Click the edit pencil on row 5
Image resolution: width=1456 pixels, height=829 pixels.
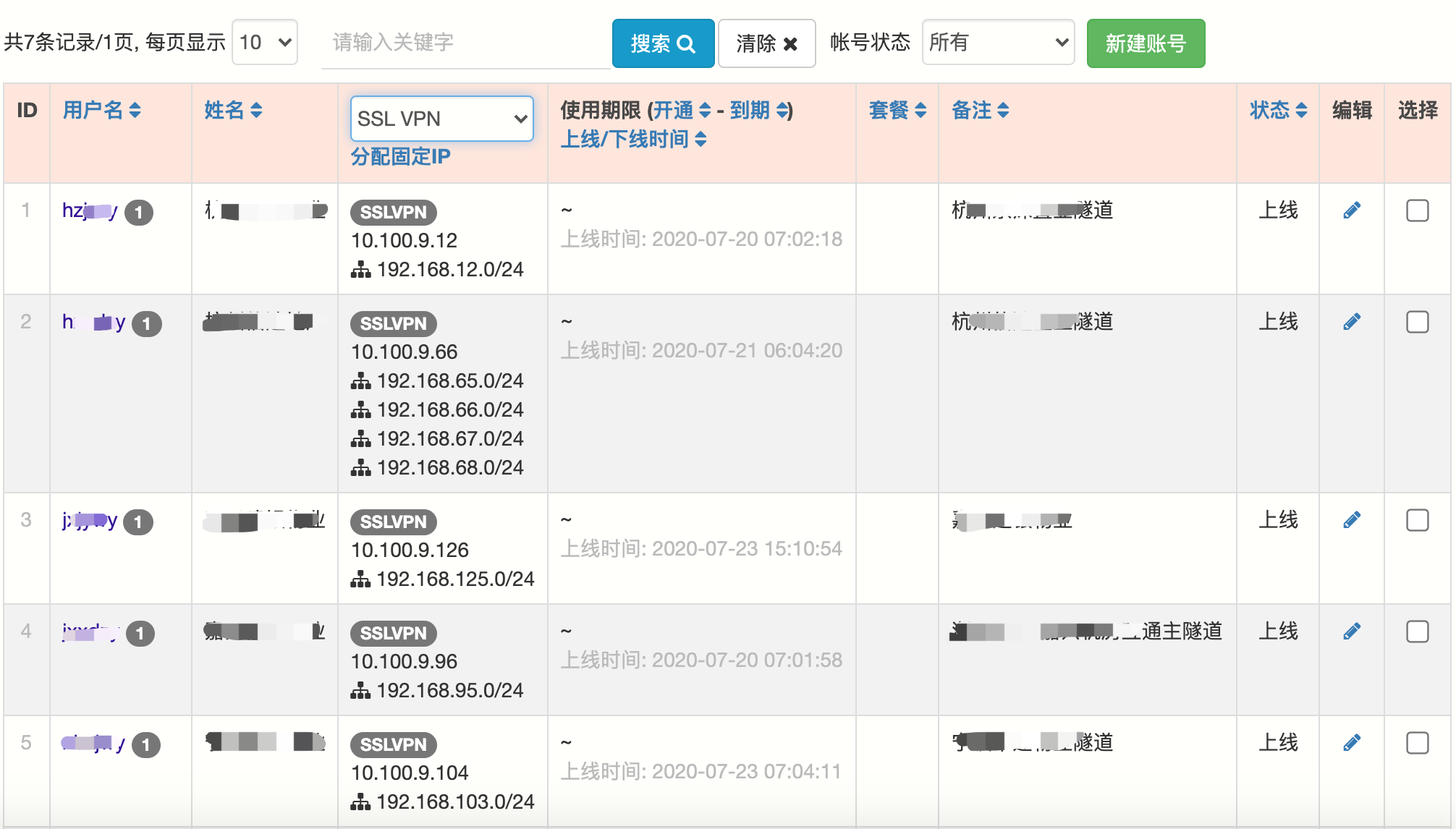1351,743
